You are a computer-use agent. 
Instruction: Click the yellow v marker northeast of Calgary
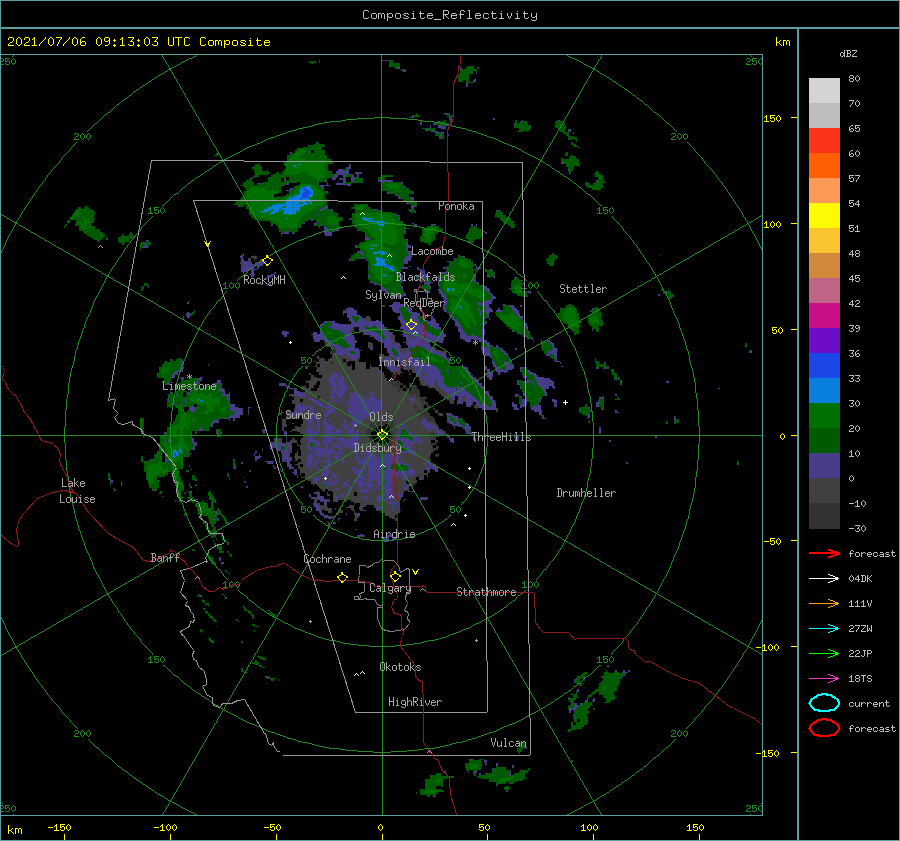416,572
